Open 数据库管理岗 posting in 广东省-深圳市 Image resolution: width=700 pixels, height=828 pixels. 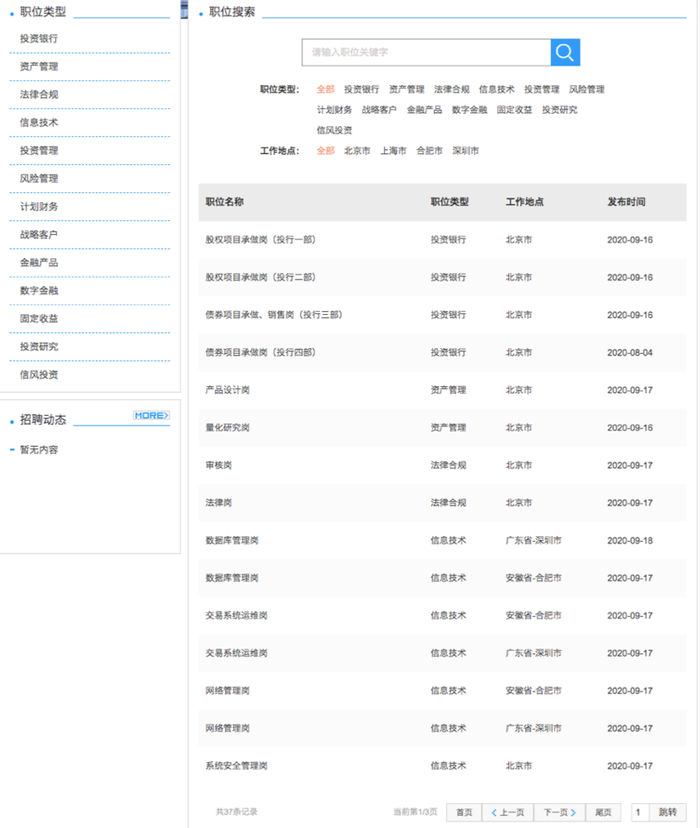232,540
